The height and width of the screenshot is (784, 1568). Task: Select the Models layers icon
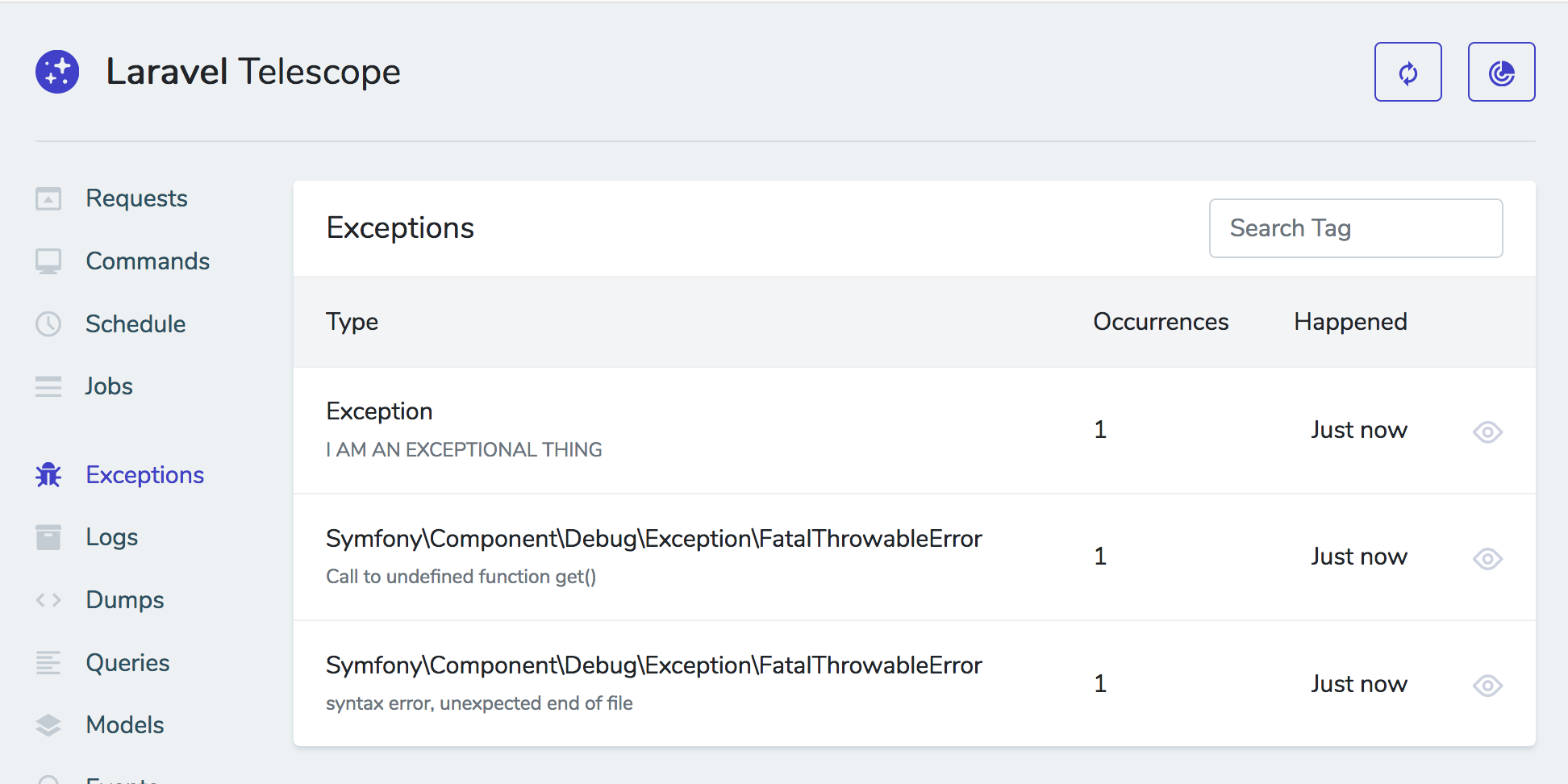coord(48,725)
